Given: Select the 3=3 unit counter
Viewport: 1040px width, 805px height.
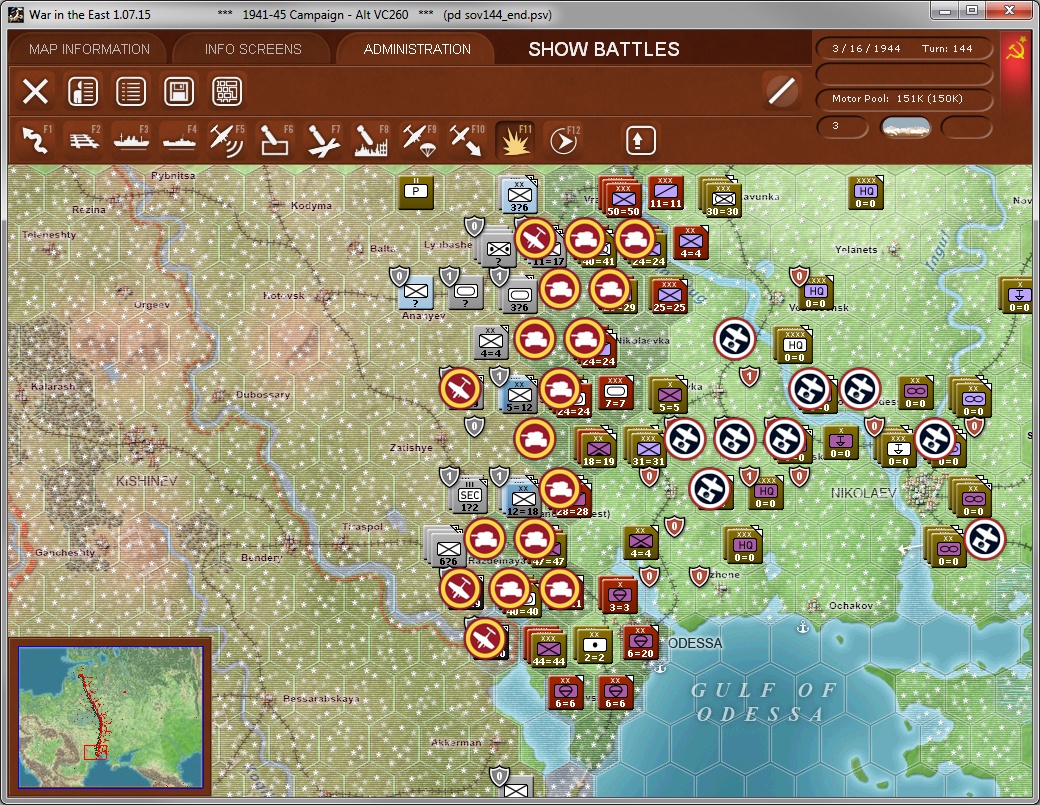Looking at the screenshot, I should [618, 595].
